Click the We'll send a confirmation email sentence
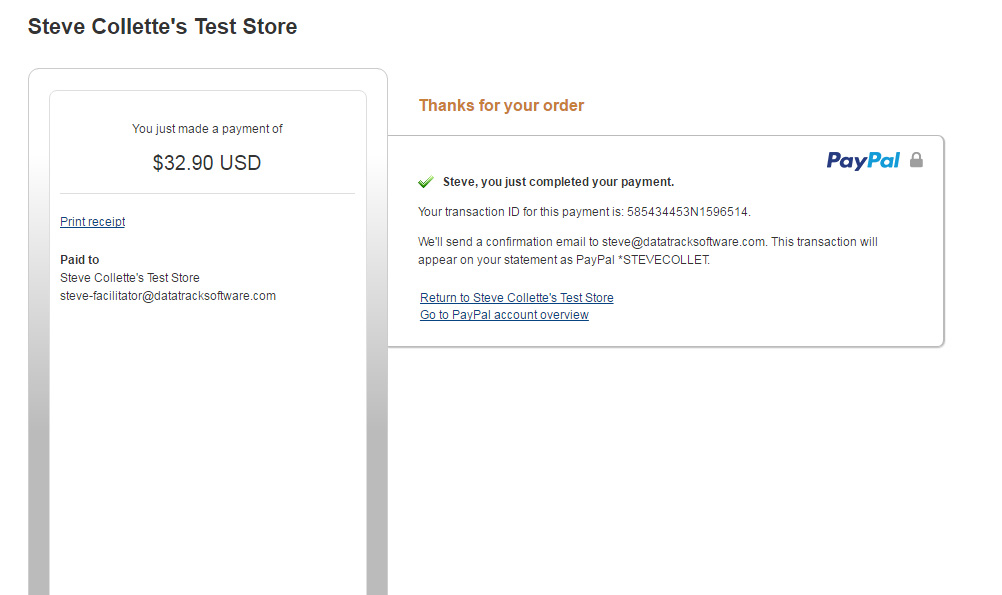The height and width of the screenshot is (595, 1002). pos(648,251)
